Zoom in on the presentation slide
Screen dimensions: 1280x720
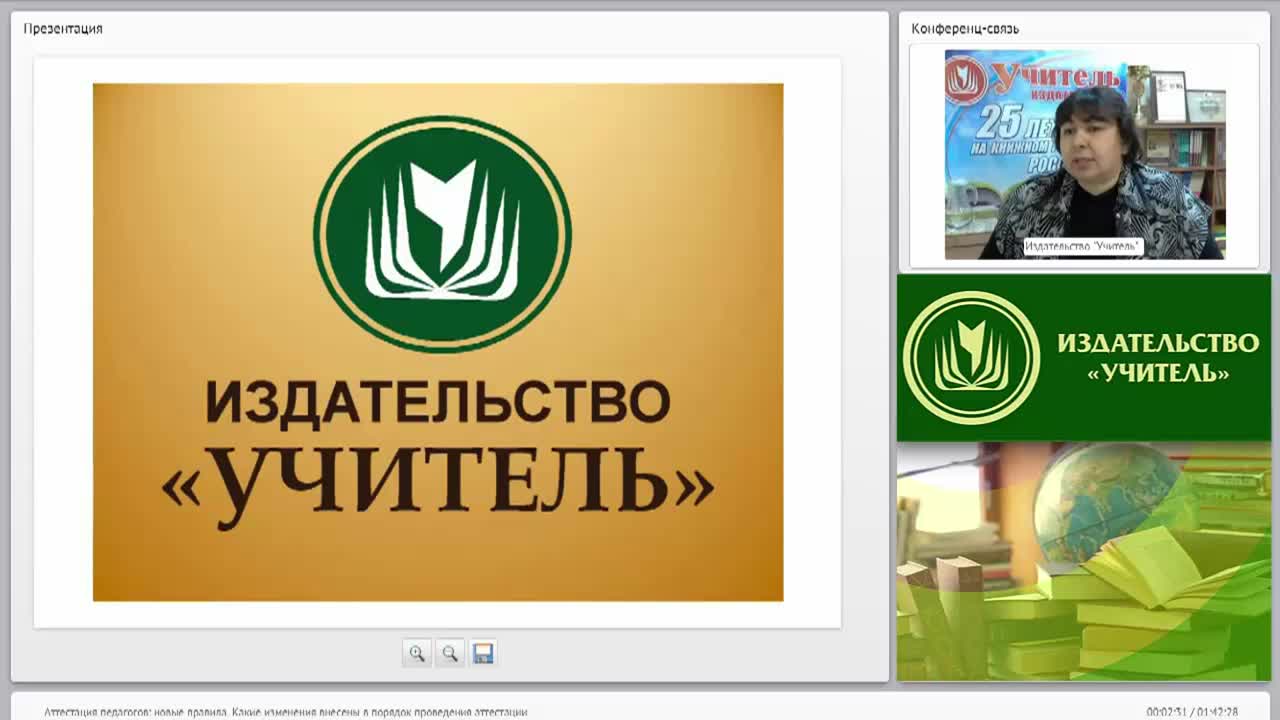coord(417,653)
